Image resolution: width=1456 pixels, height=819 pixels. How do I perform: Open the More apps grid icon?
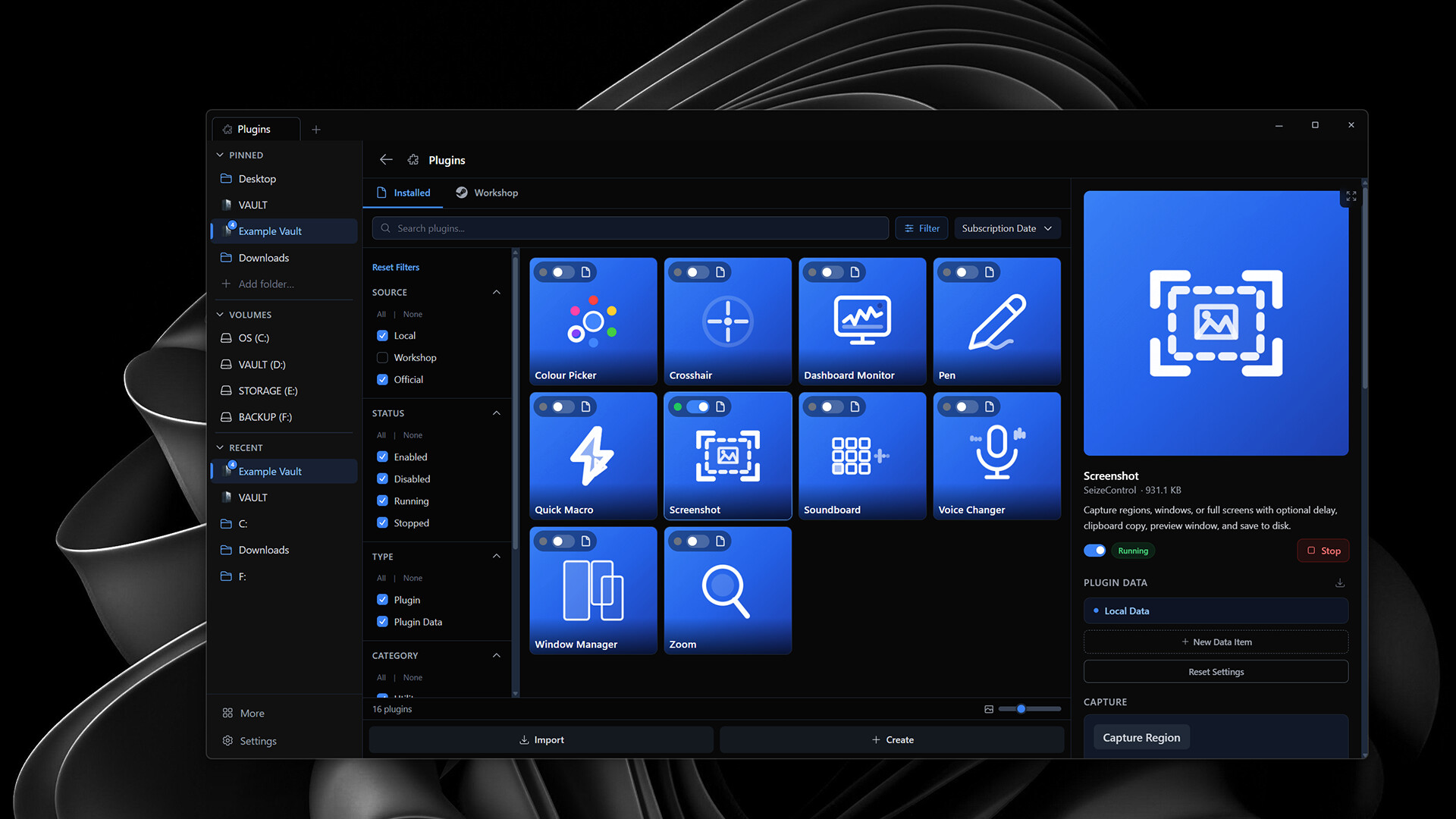(x=227, y=714)
